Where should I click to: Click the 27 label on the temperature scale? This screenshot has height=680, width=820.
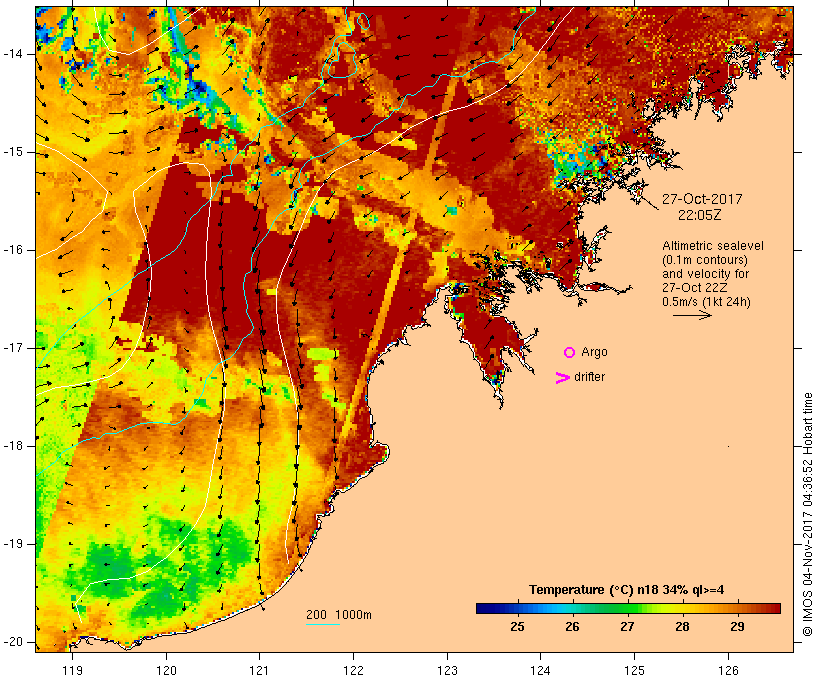pyautogui.click(x=627, y=627)
